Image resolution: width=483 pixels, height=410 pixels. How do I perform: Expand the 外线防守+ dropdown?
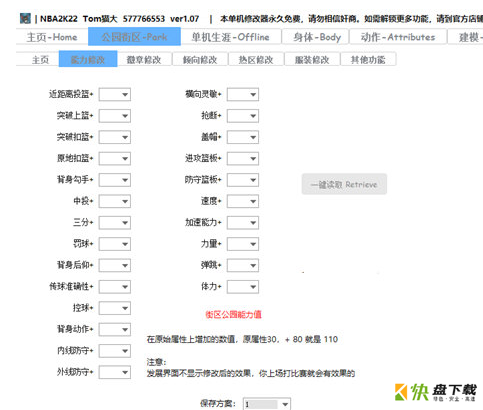115,372
